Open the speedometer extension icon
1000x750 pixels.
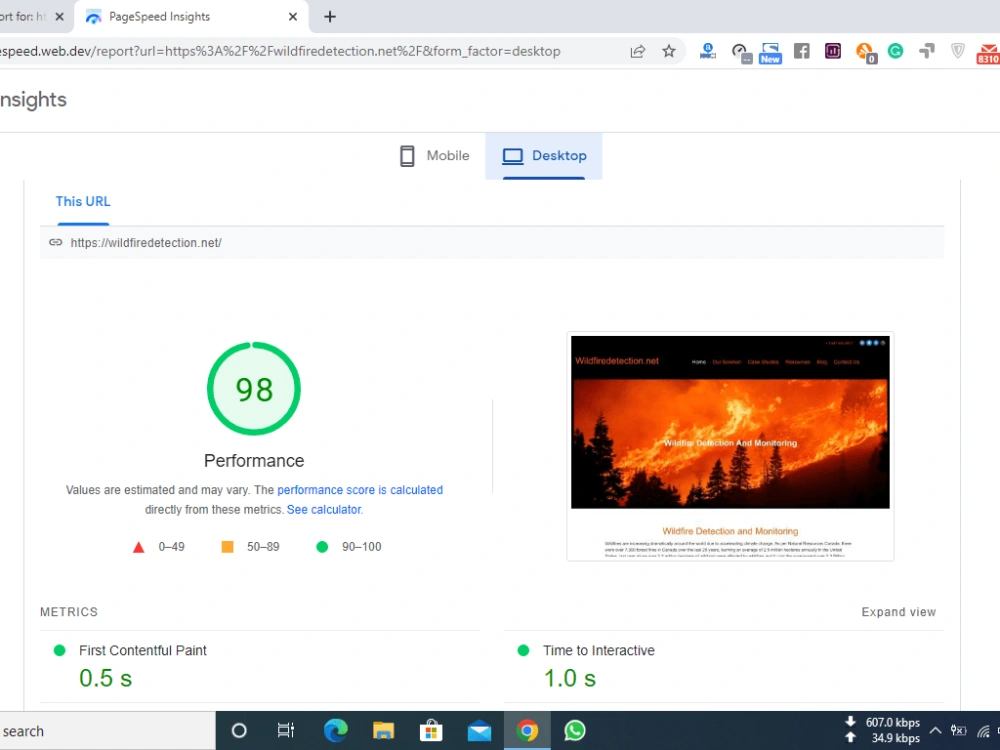[x=740, y=52]
